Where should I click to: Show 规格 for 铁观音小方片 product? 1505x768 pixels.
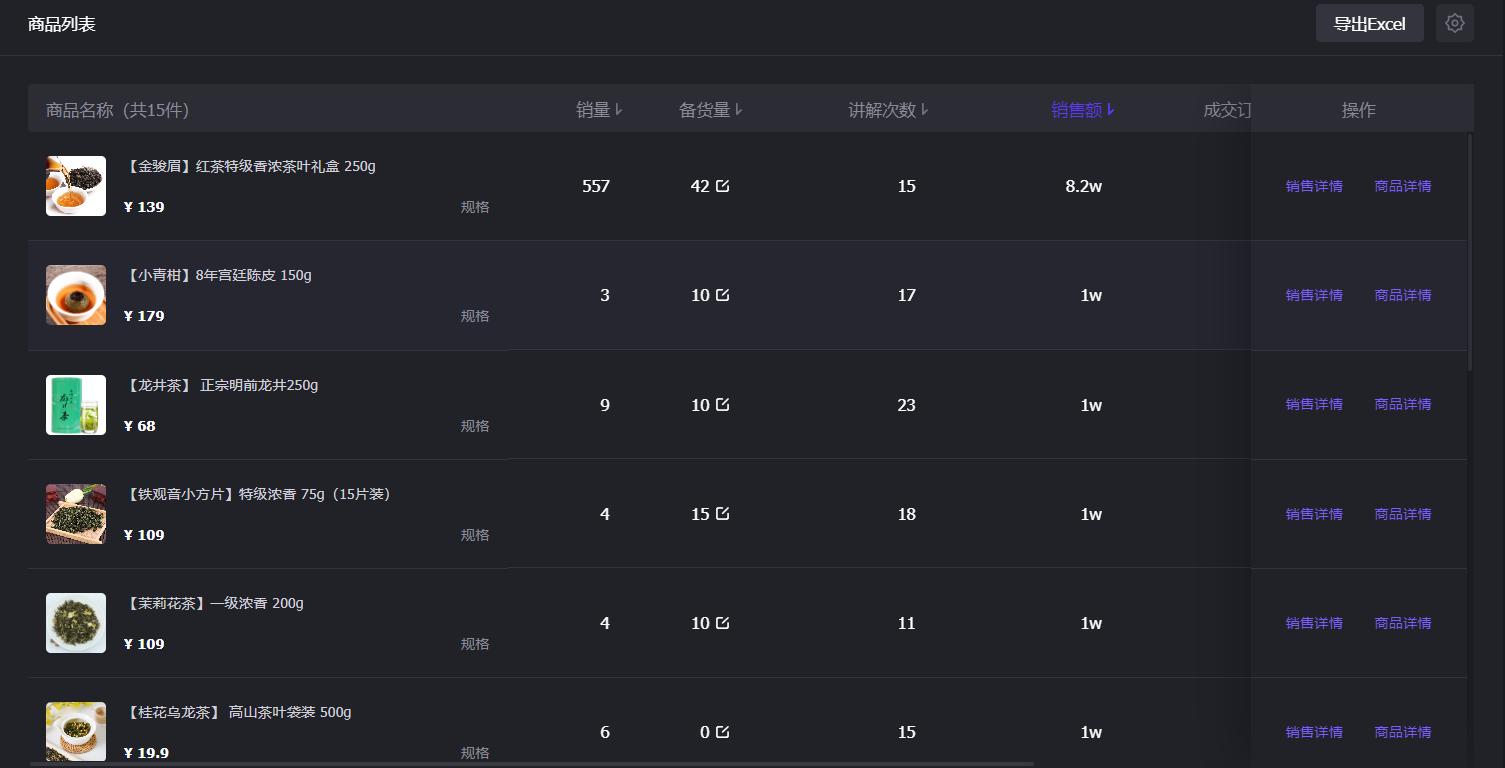coord(475,535)
